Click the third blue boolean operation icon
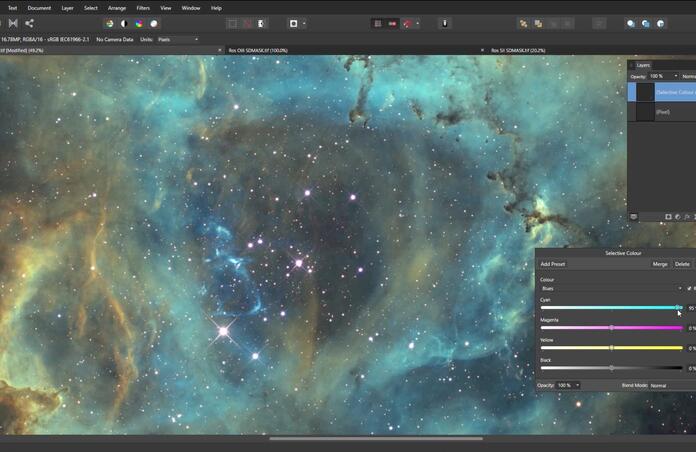Viewport: 696px width, 452px height. [x=660, y=24]
